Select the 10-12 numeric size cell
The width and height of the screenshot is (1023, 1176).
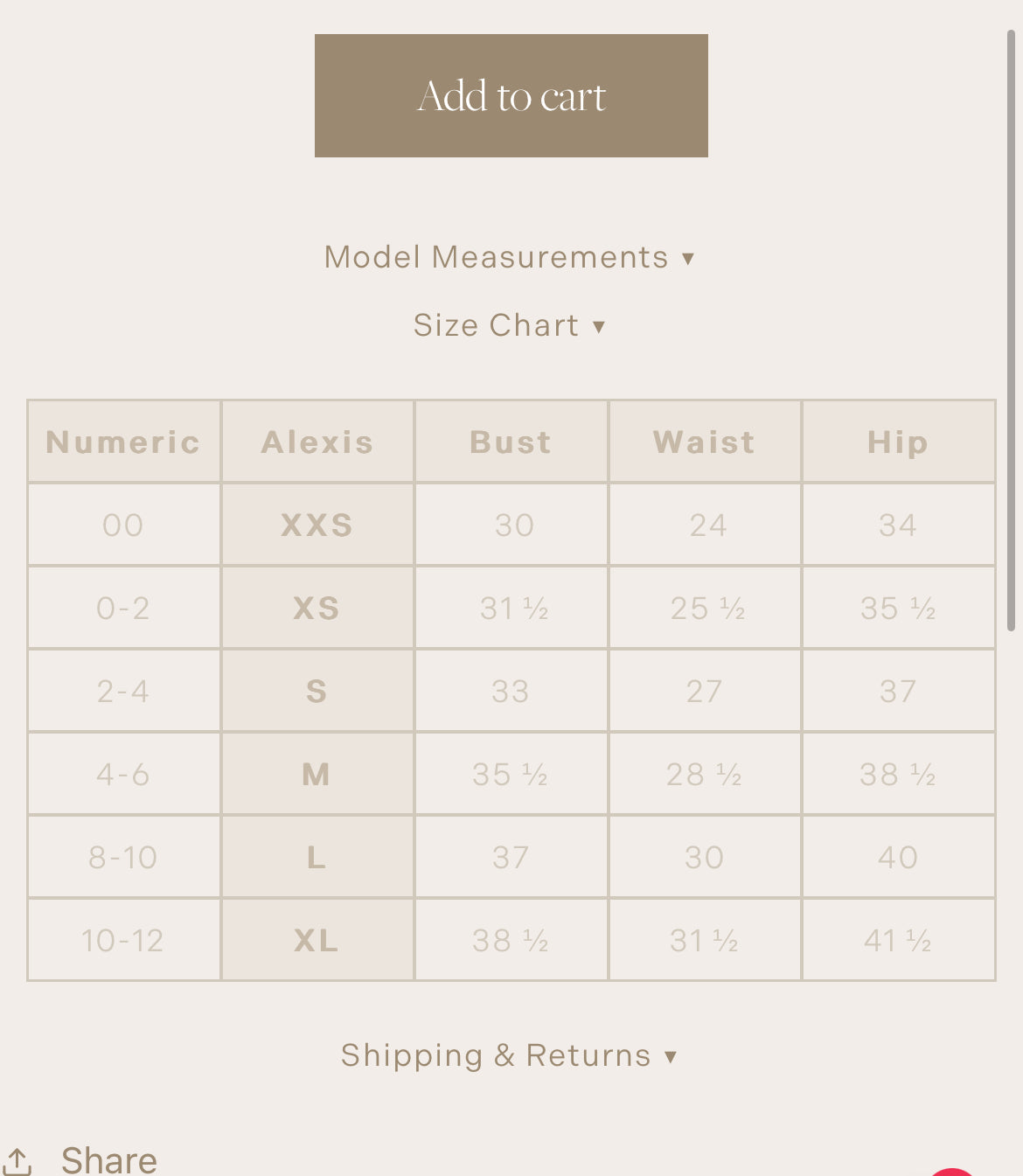point(123,940)
